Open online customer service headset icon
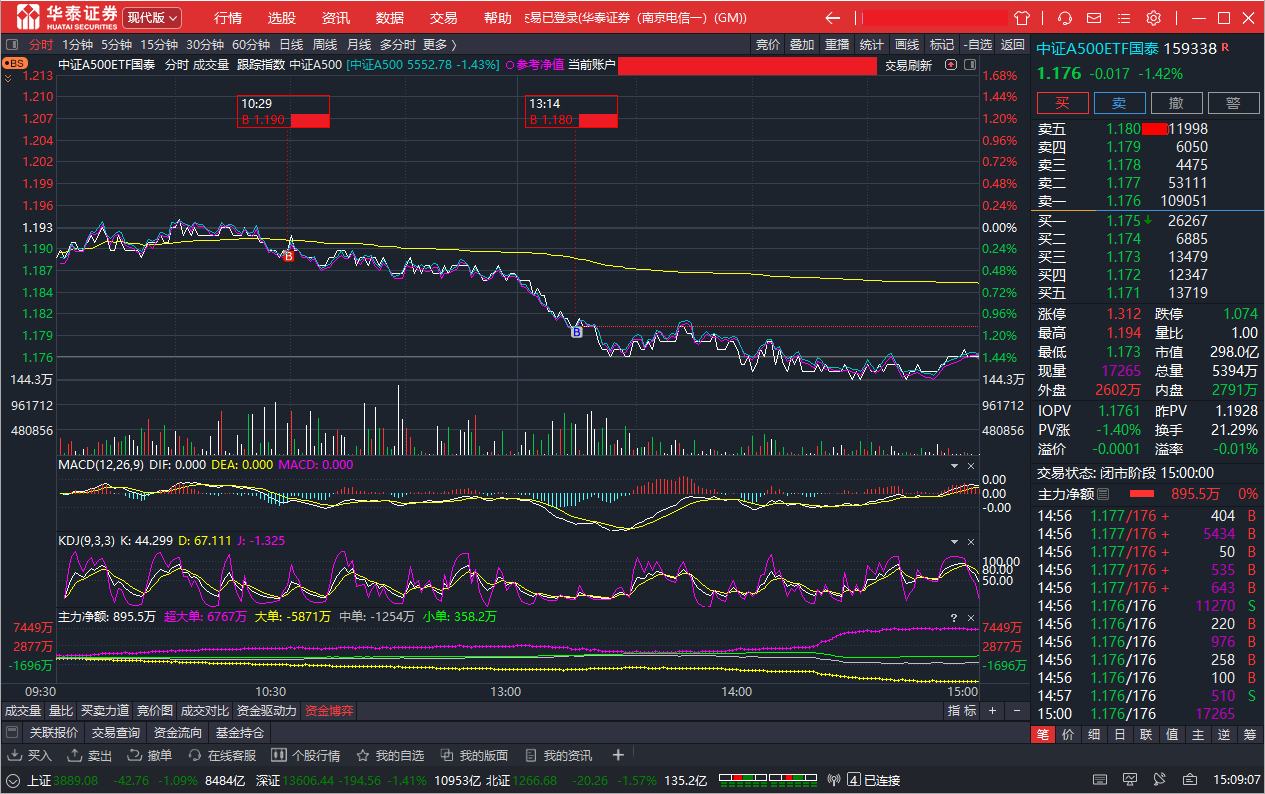Image resolution: width=1265 pixels, height=794 pixels. pos(1065,18)
